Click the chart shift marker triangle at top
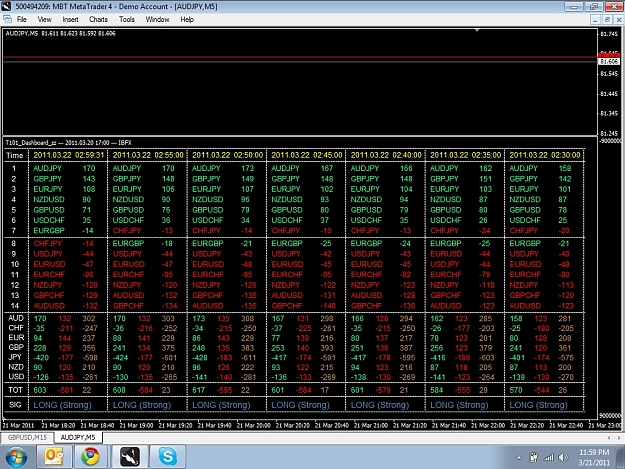Viewport: 625px width, 469px height. [x=477, y=30]
